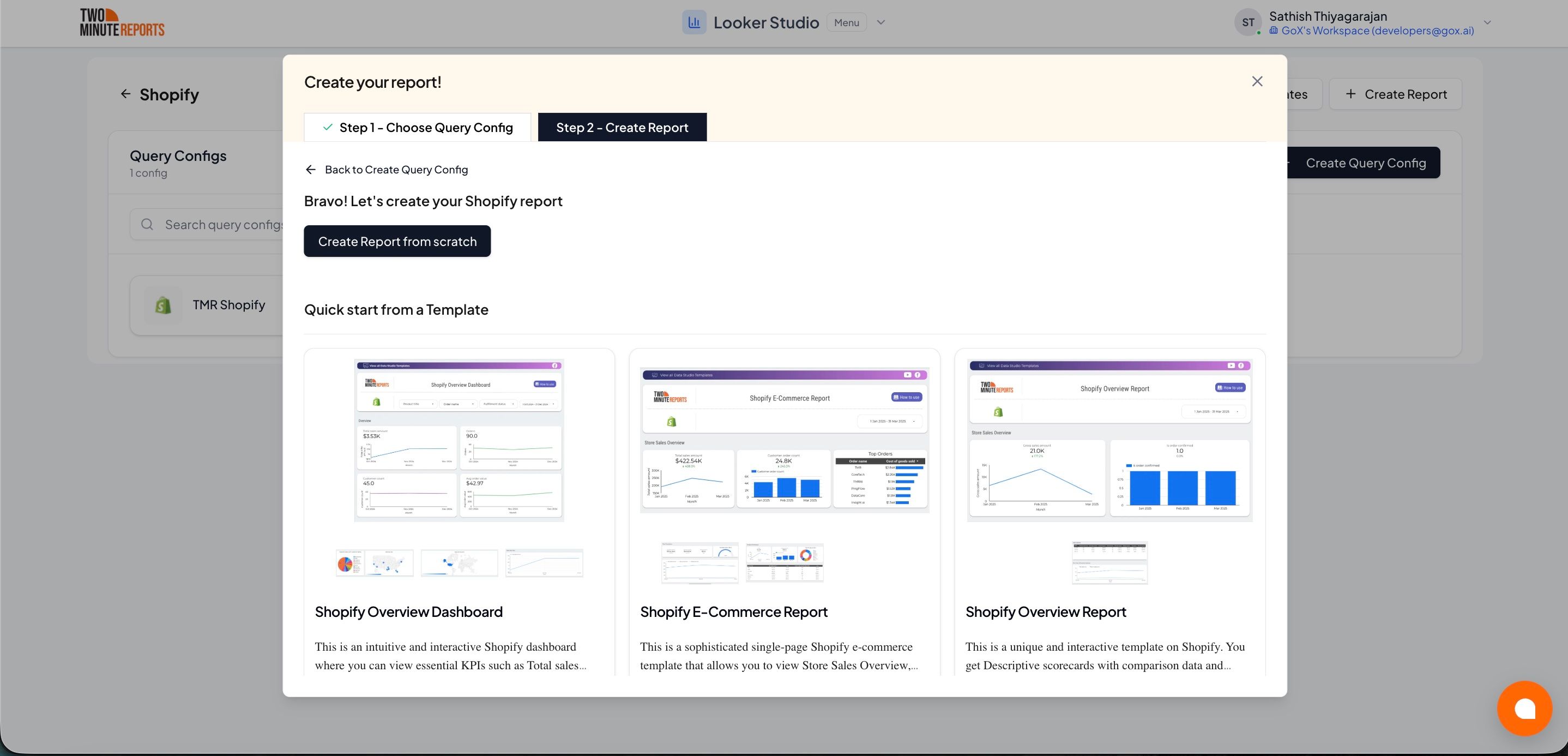Image resolution: width=1568 pixels, height=756 pixels.
Task: Click the back arrow near Back to Create Query Config
Action: tap(311, 169)
